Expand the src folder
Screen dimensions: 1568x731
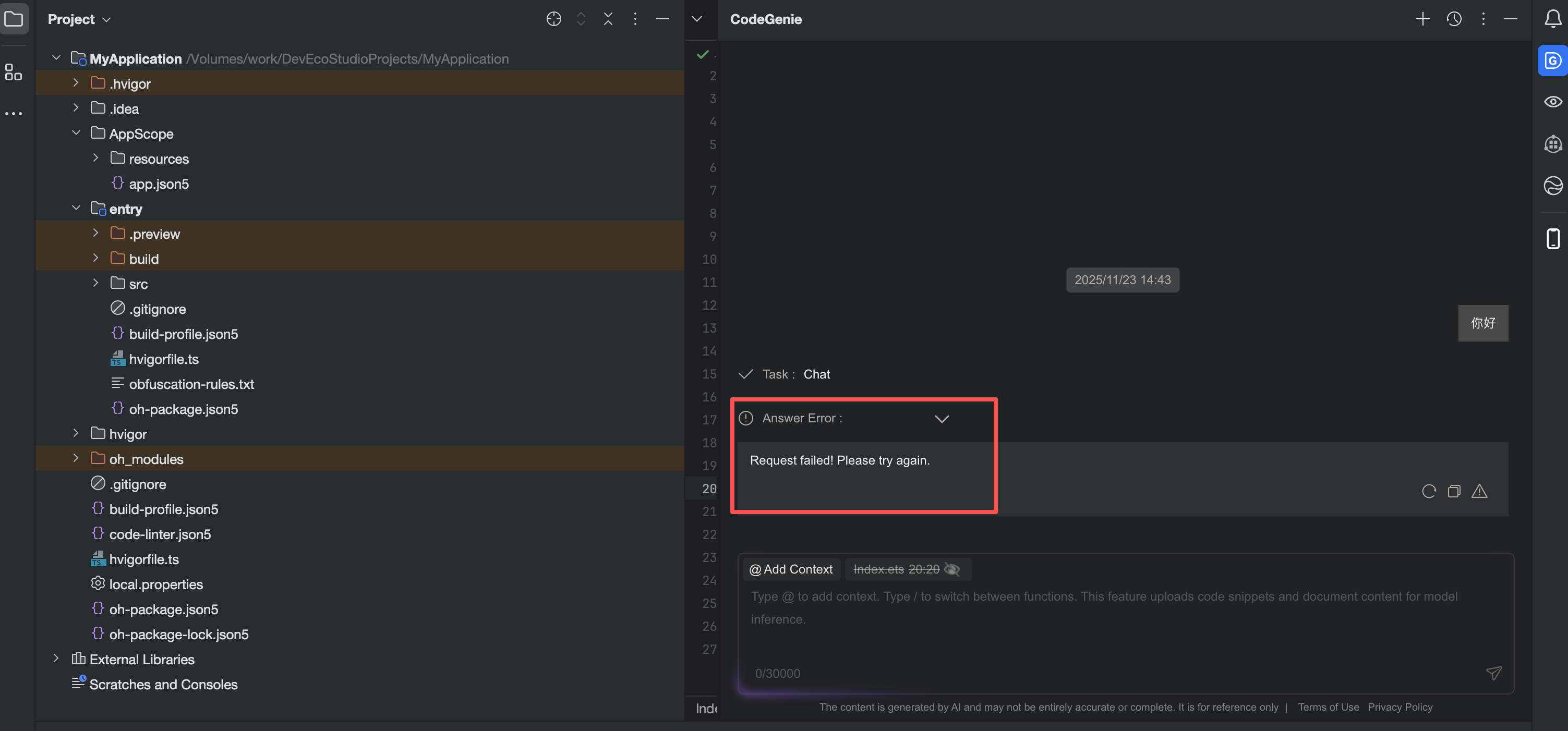tap(95, 283)
